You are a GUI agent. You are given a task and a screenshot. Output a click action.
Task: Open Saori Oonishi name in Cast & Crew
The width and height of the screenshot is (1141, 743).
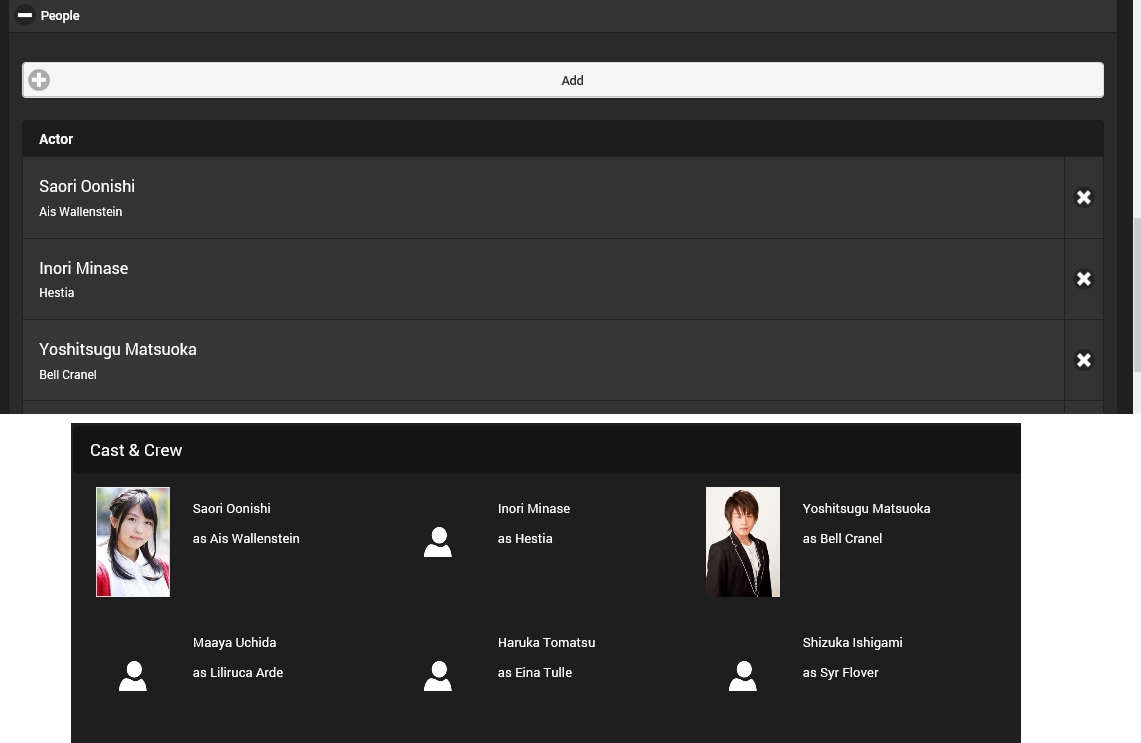[231, 509]
